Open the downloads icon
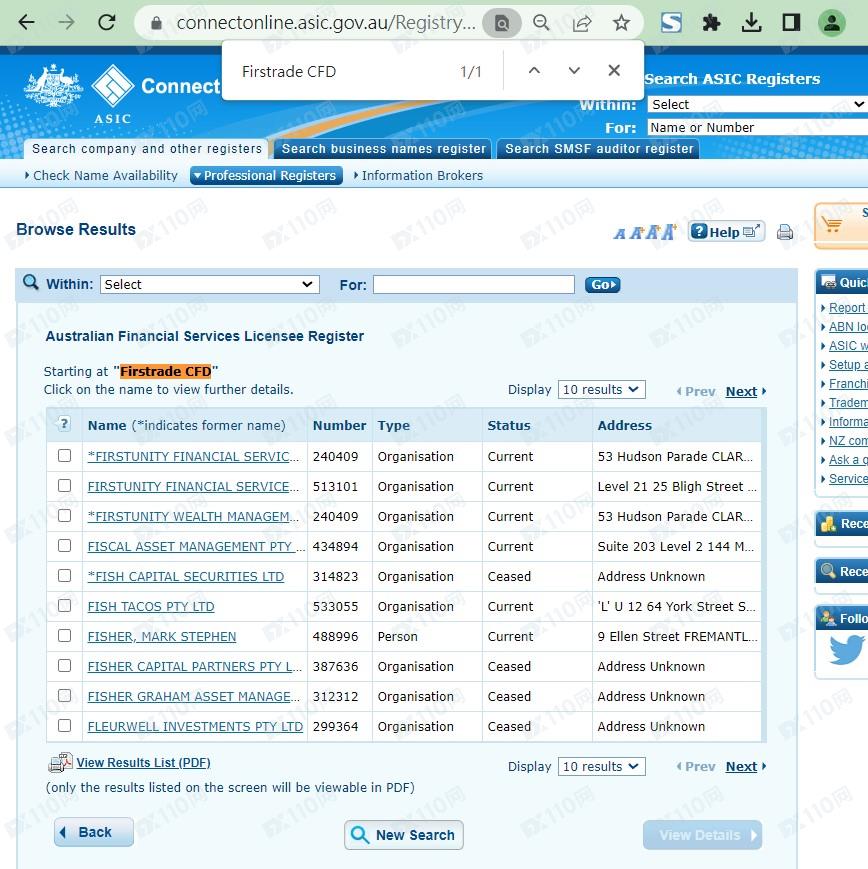 (752, 23)
